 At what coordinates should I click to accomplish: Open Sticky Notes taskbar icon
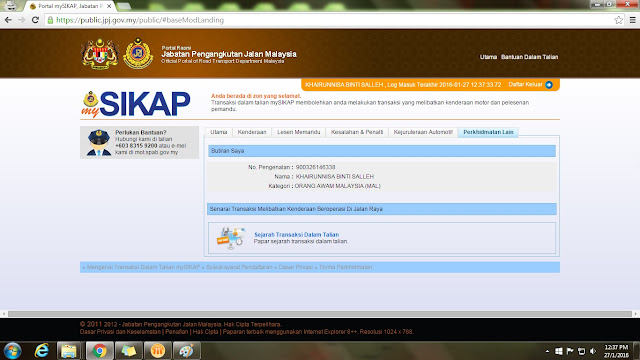point(129,351)
